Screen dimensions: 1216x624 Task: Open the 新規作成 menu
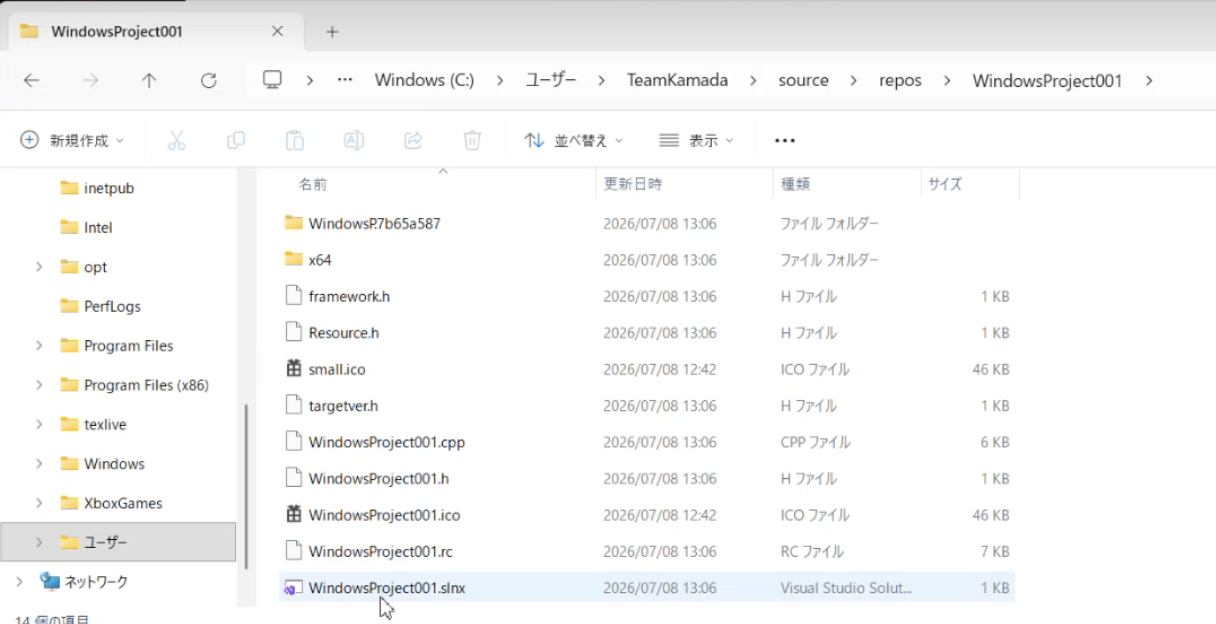(72, 141)
